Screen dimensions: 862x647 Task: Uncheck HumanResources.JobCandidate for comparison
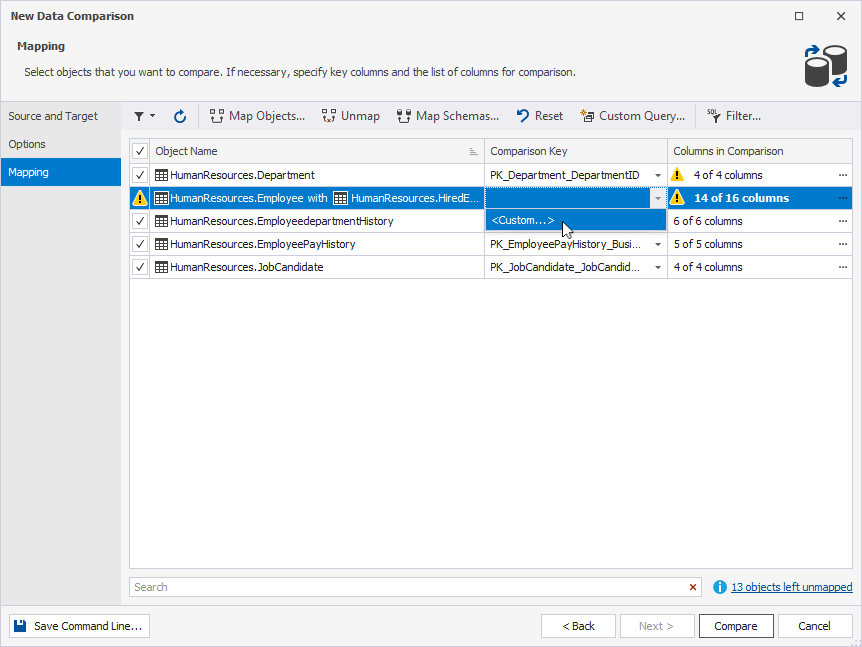[139, 267]
